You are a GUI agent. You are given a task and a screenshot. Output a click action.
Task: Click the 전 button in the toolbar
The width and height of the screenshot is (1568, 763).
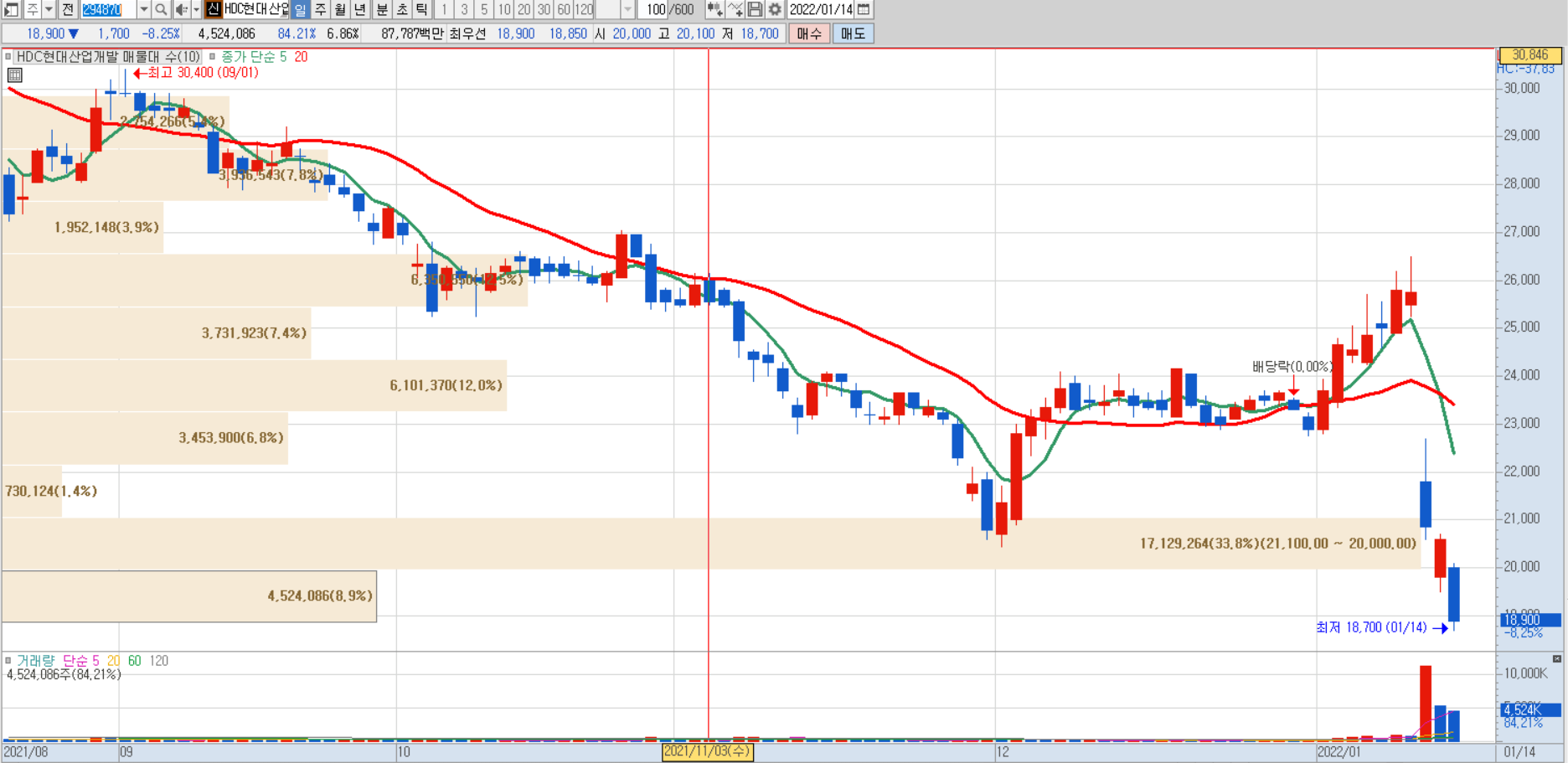pos(68,9)
